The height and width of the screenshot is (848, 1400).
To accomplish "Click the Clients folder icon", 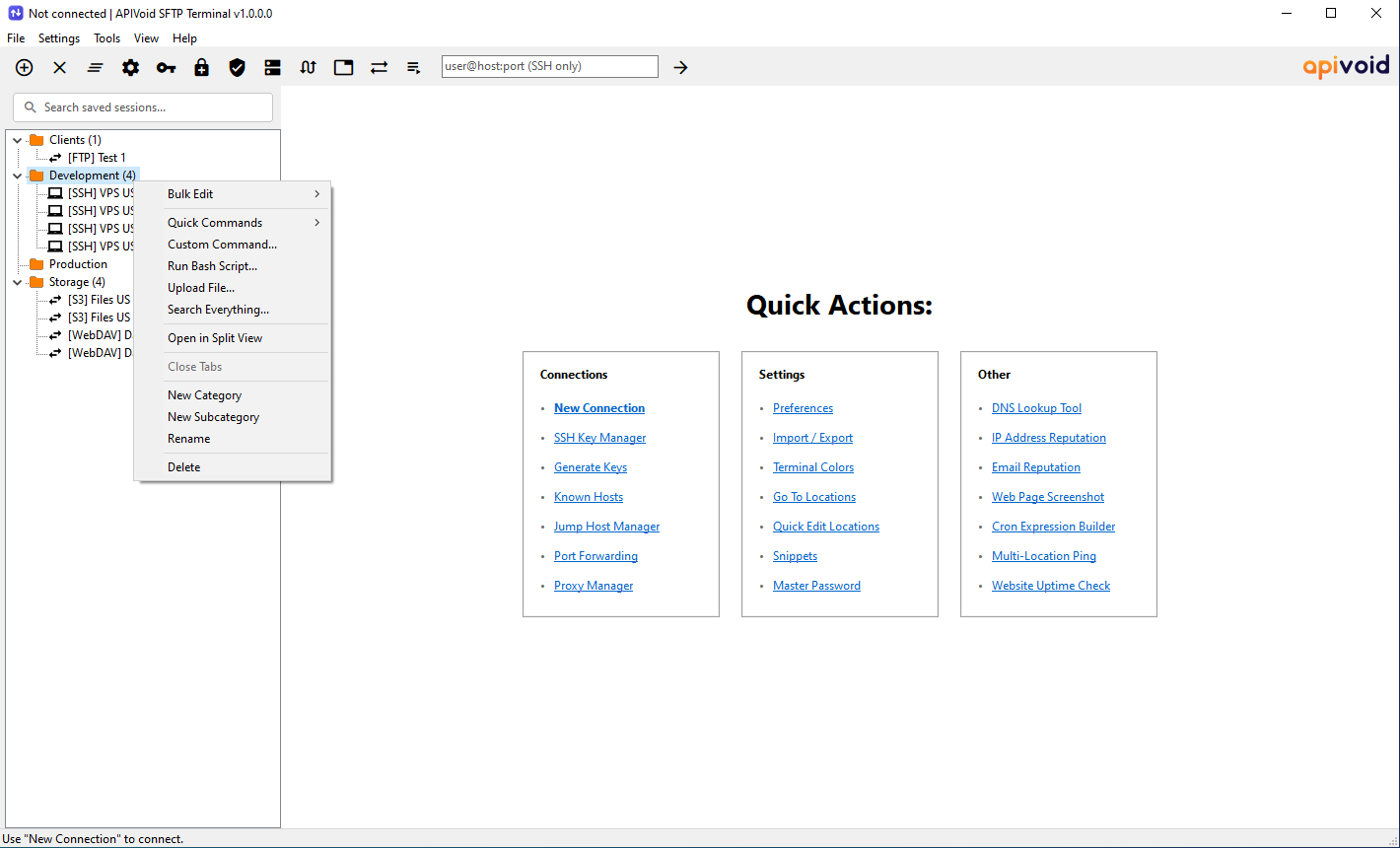I will (x=36, y=140).
